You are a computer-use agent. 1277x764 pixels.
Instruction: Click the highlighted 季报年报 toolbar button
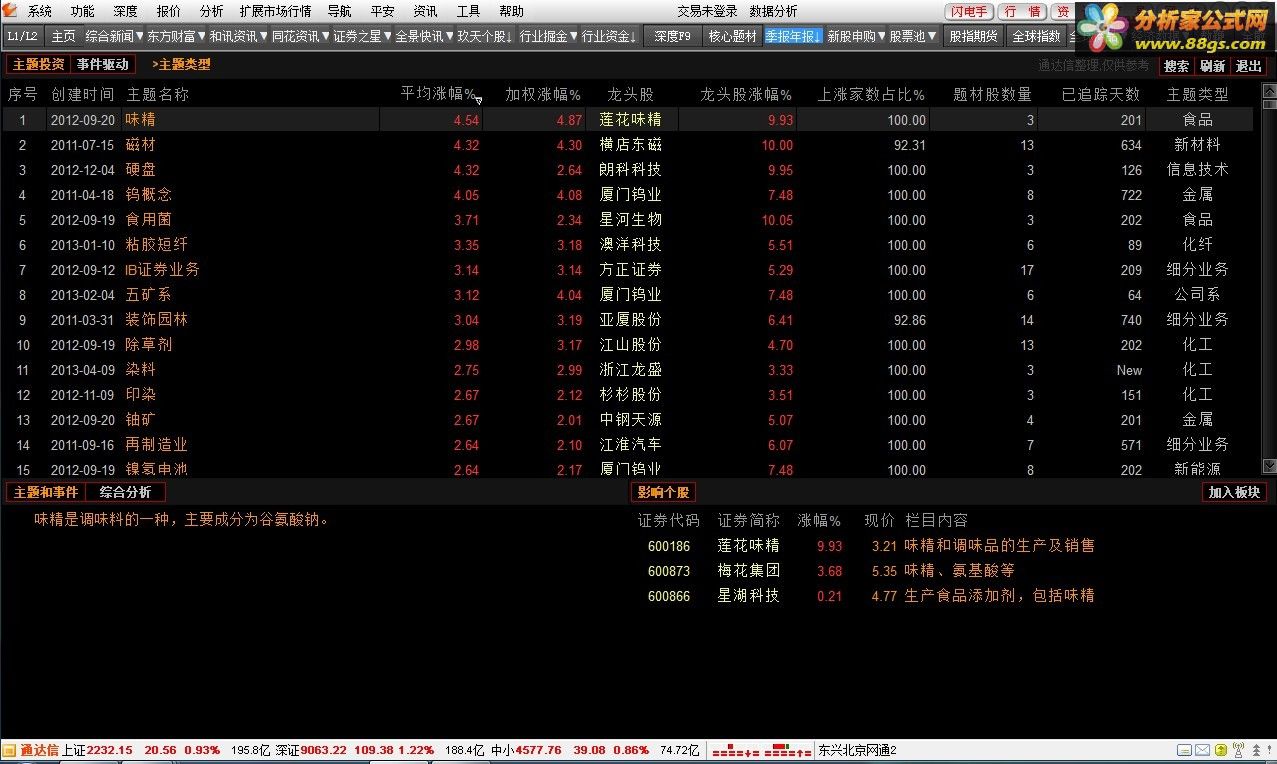(x=793, y=36)
